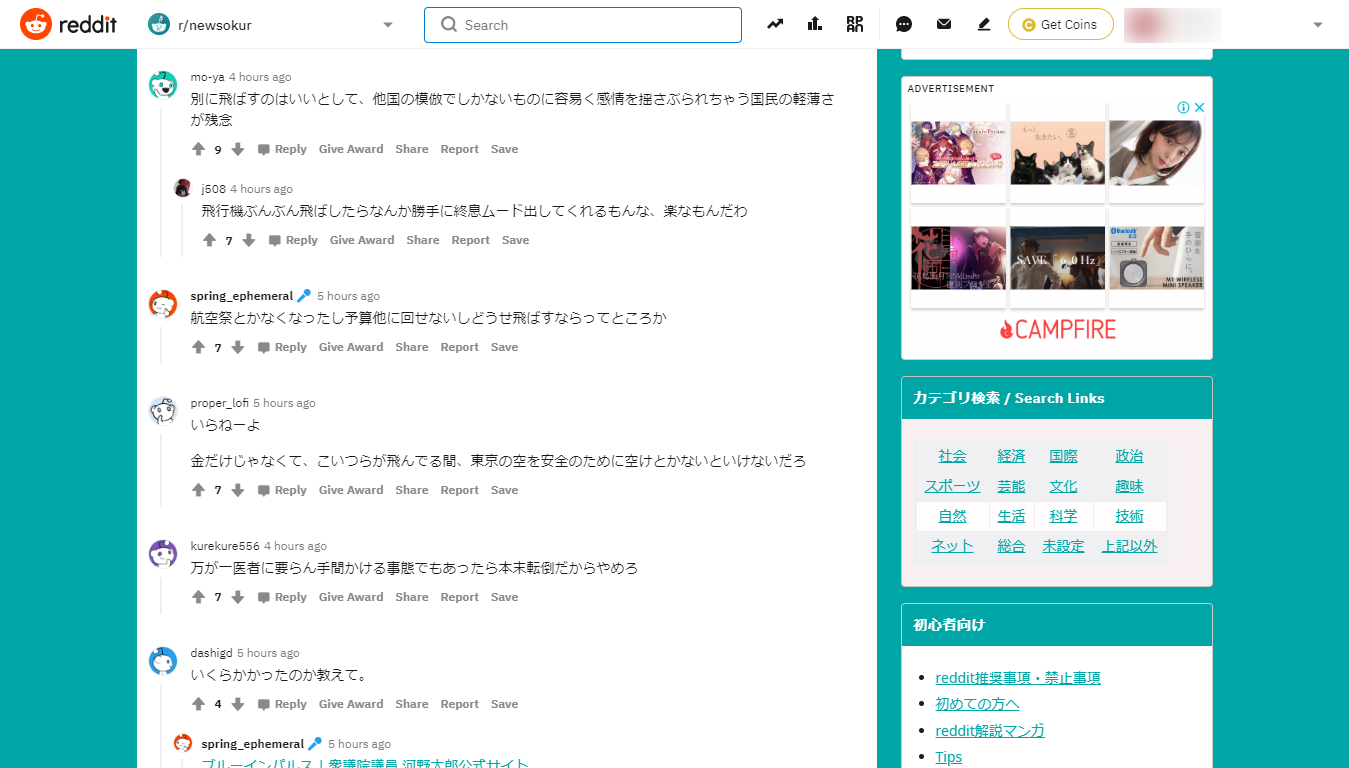The image size is (1349, 768).
Task: Open the cats ad thumbnail
Action: point(1057,152)
